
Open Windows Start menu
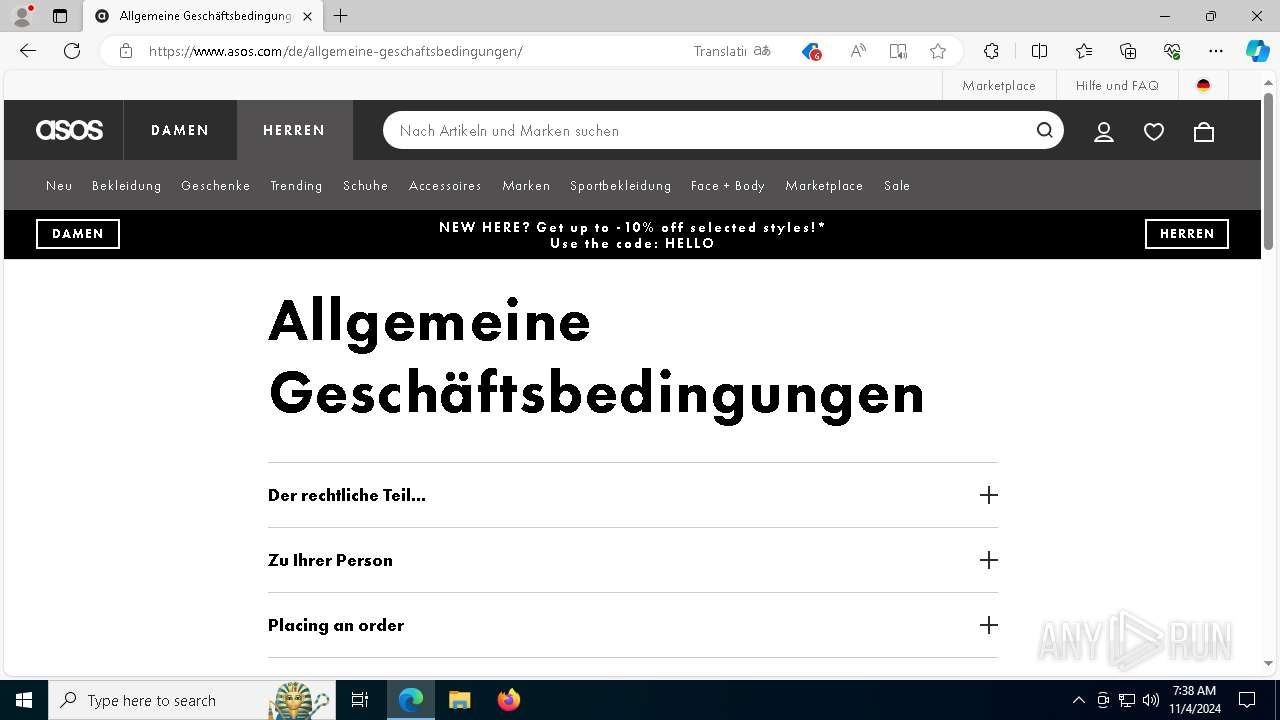pyautogui.click(x=24, y=700)
